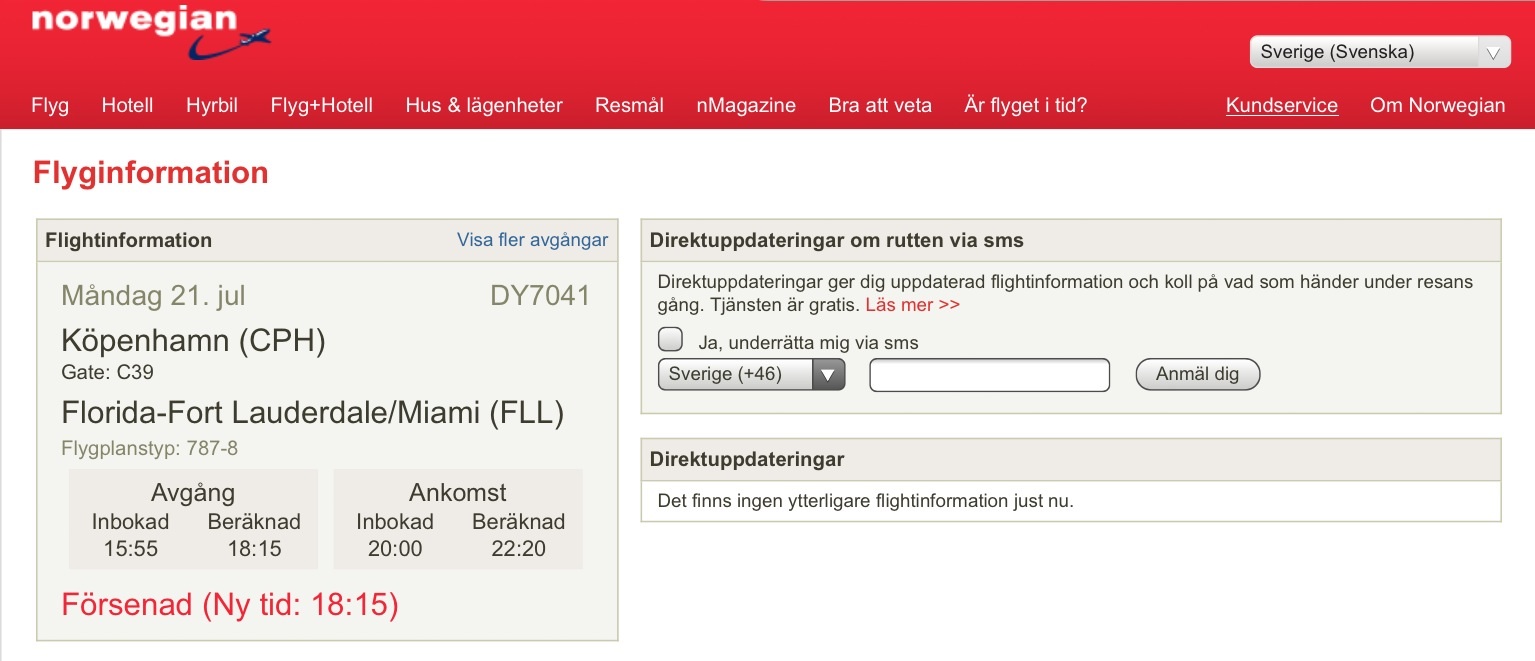Click the Direktuppdateringar om rutten via sms header
The image size is (1535, 661).
click(x=836, y=240)
